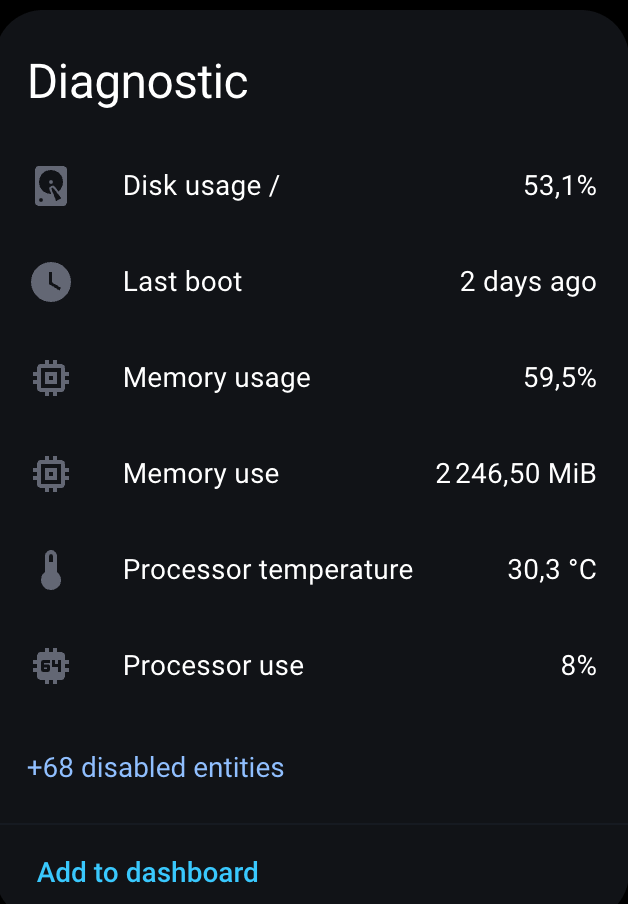Click the 8% processor use value
The height and width of the screenshot is (904, 628).
click(578, 666)
